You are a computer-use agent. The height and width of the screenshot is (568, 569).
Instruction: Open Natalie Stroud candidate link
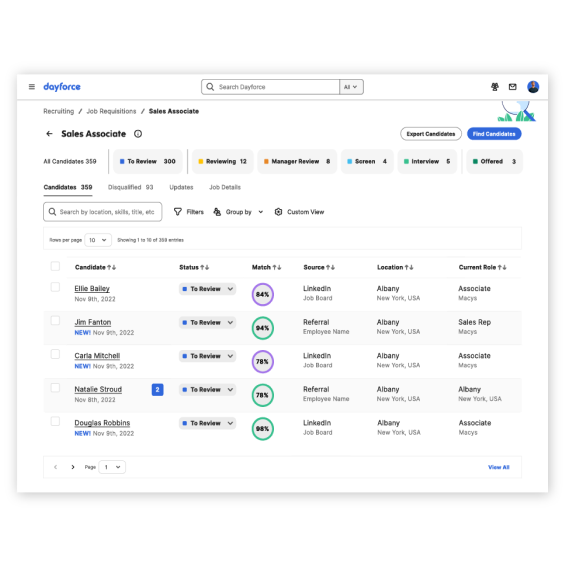98,389
